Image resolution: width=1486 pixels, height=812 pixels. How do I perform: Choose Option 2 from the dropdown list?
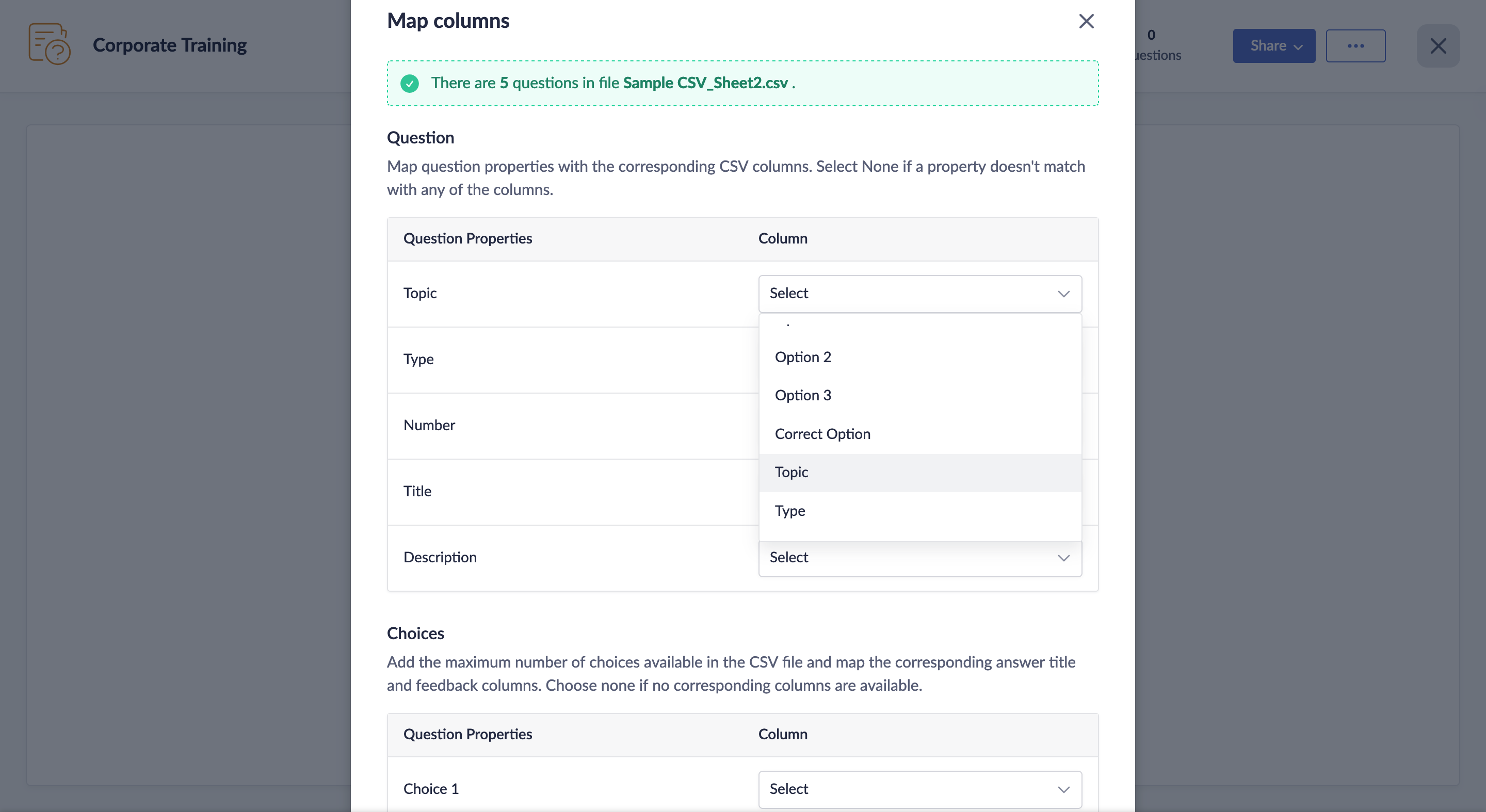tap(802, 357)
